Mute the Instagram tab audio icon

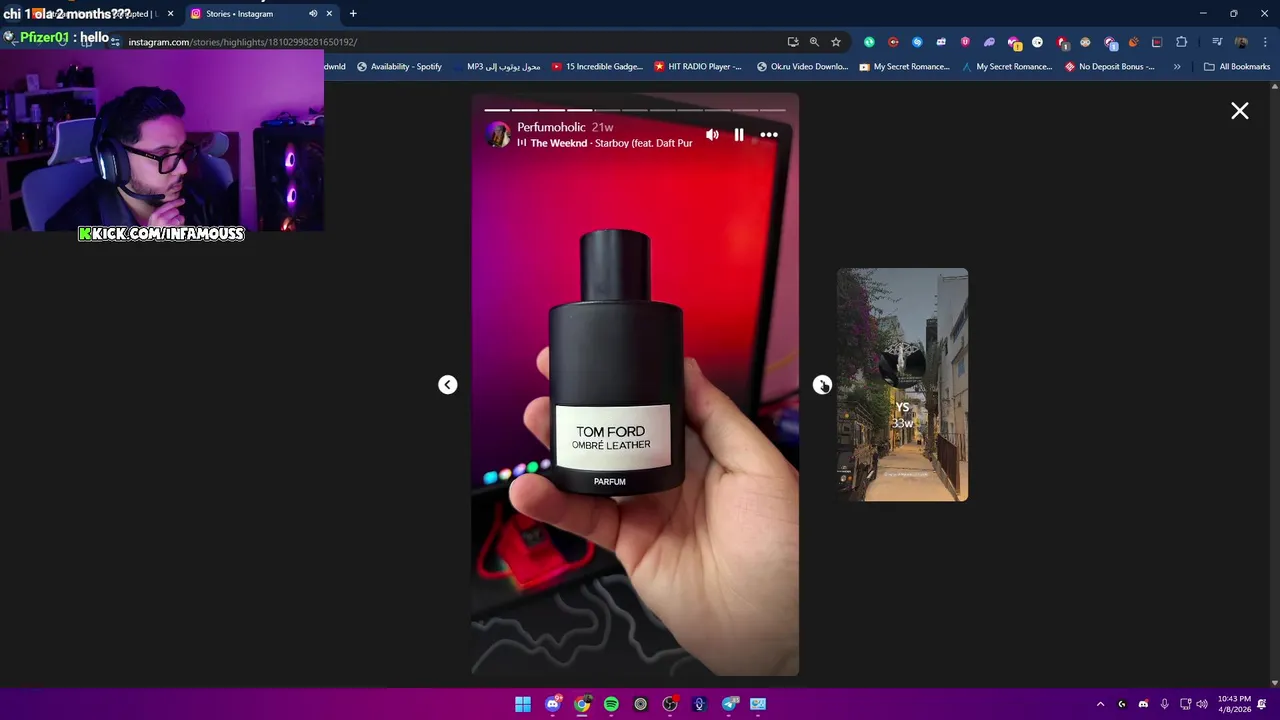[313, 14]
